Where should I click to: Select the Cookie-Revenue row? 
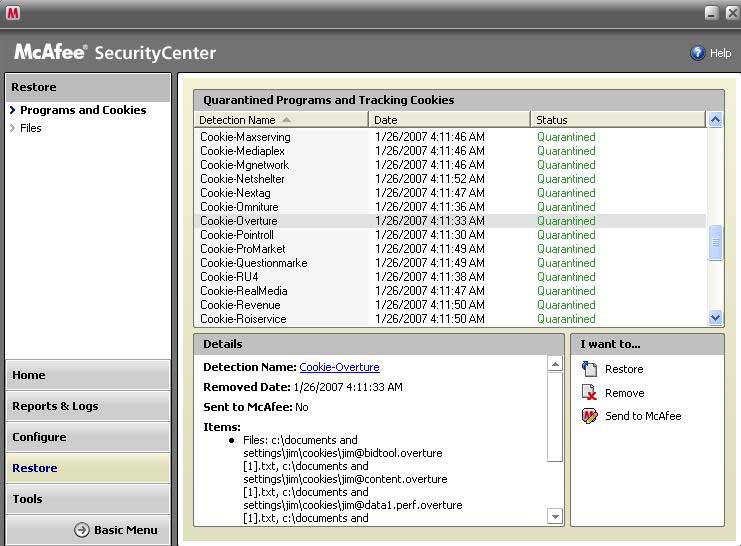450,305
